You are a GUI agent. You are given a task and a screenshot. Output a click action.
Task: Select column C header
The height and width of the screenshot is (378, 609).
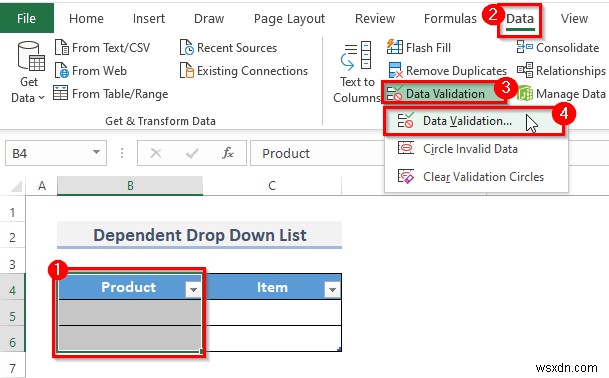coord(272,186)
